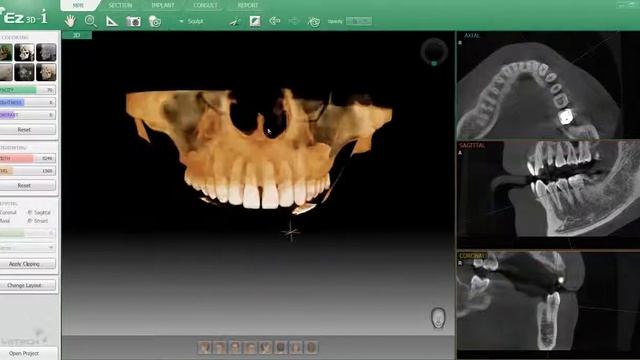Select the magnifier zoom tool
This screenshot has width=640, height=360.
click(x=91, y=21)
